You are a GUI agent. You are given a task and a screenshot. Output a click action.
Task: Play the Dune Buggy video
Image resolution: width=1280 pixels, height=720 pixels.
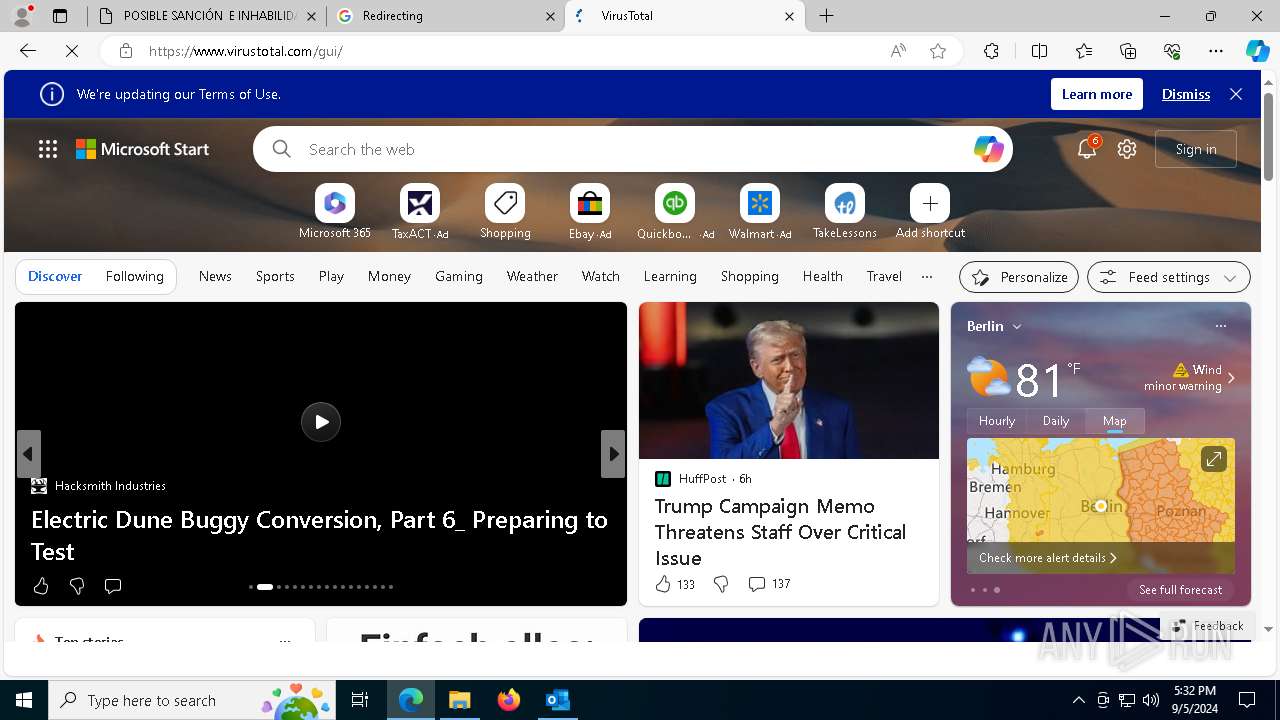pos(321,422)
